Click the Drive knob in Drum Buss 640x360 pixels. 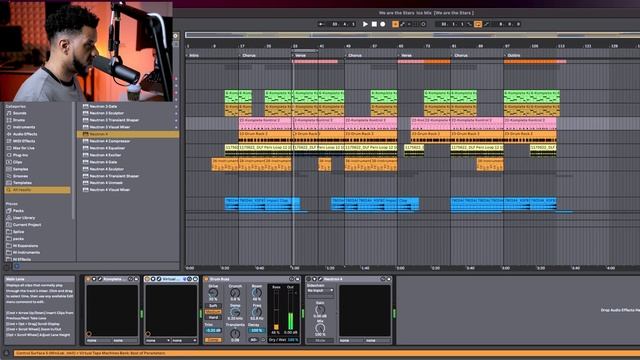point(213,293)
